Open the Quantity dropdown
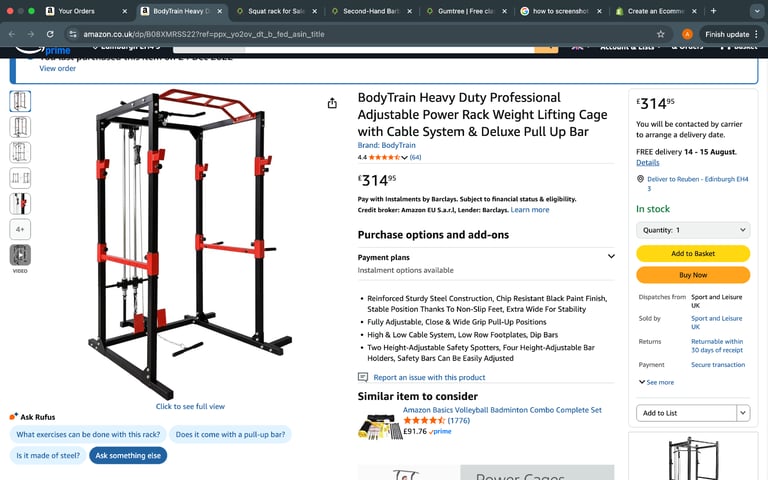This screenshot has width=768, height=480. pos(693,230)
